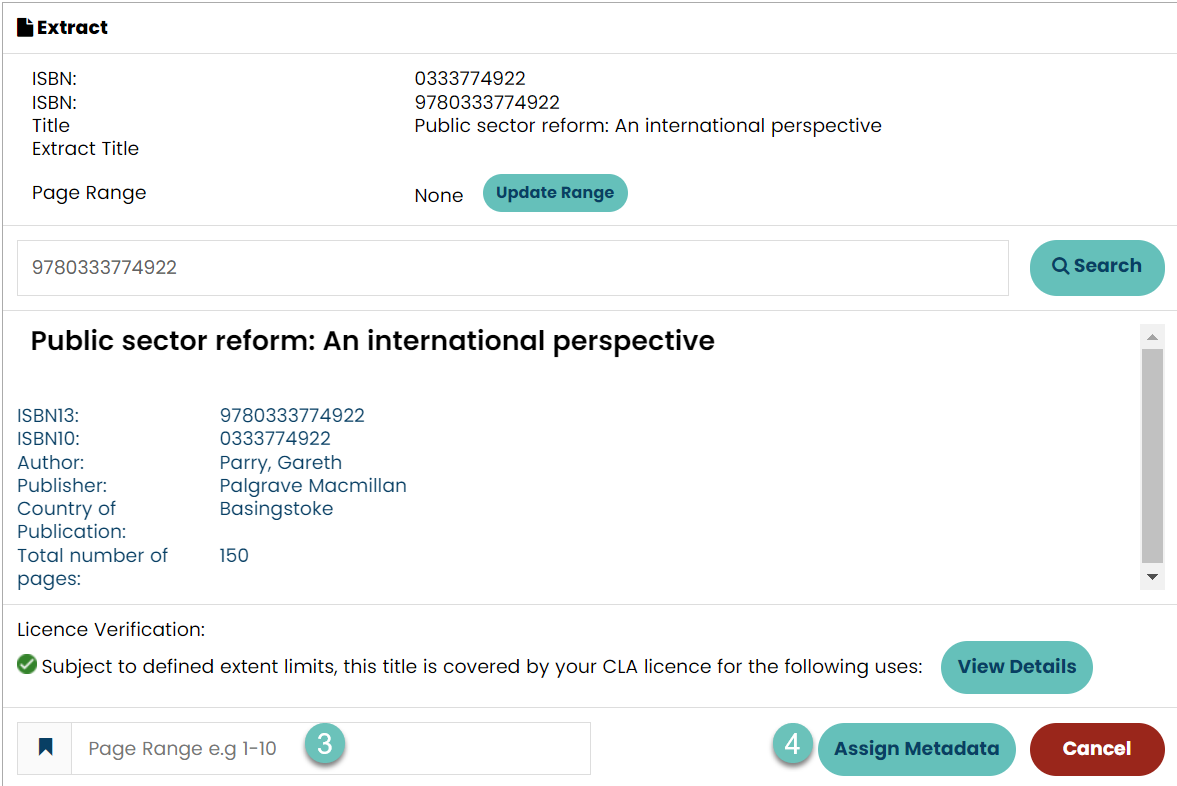Click publisher Palgrave Macmillan

[x=313, y=486]
